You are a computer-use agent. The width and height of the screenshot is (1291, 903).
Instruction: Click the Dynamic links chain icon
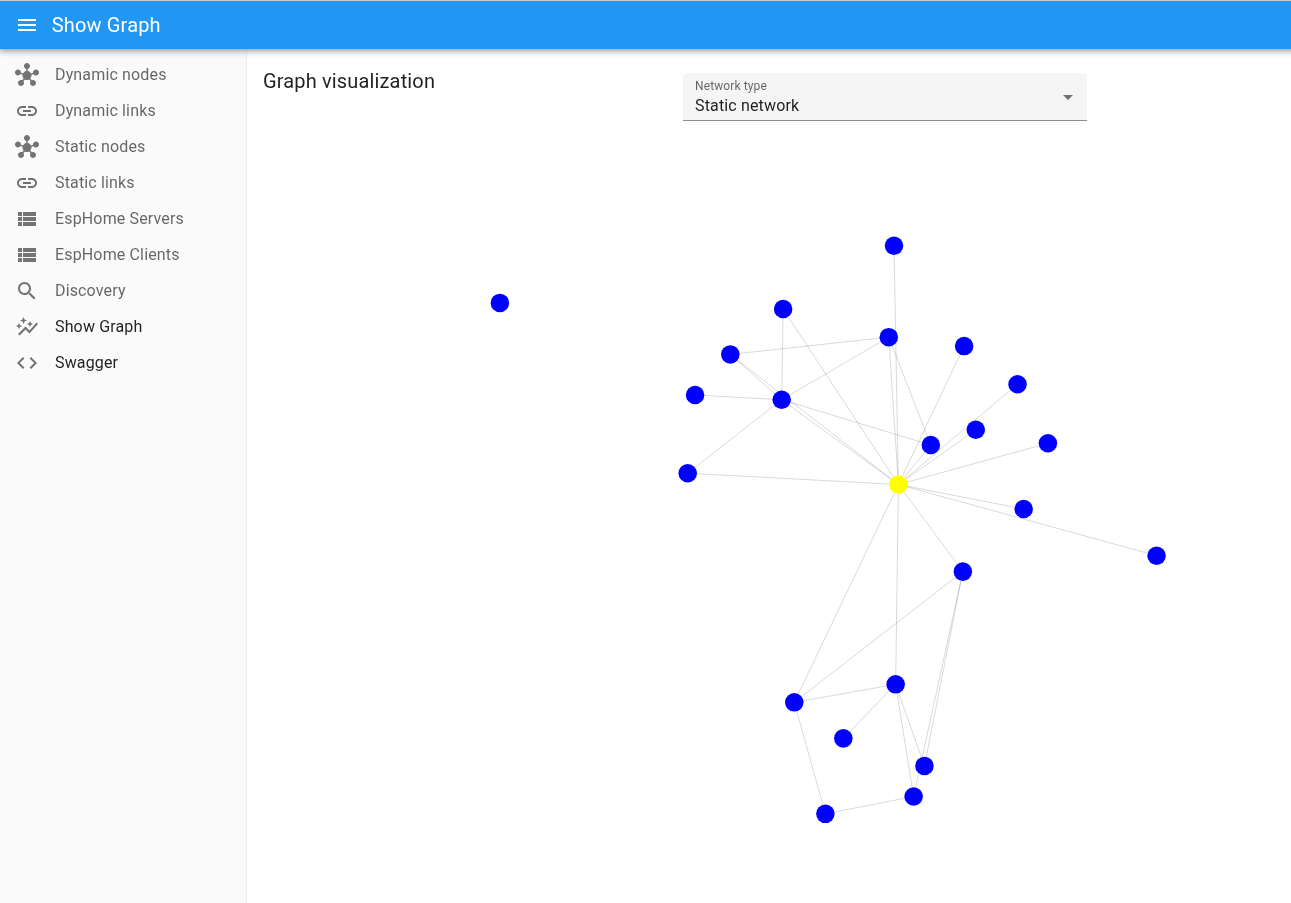(27, 111)
